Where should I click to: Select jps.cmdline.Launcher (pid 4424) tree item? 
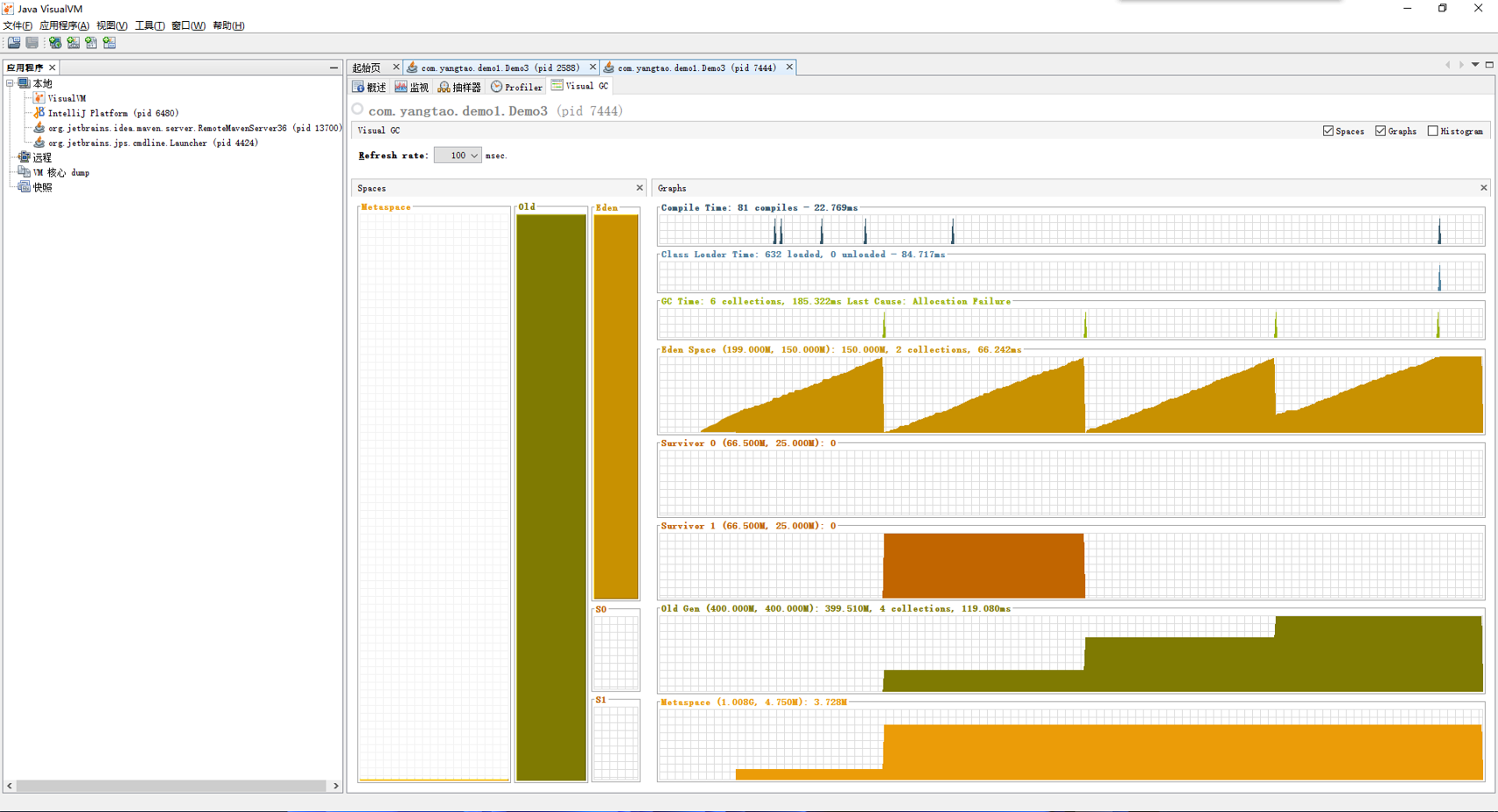pyautogui.click(x=153, y=143)
